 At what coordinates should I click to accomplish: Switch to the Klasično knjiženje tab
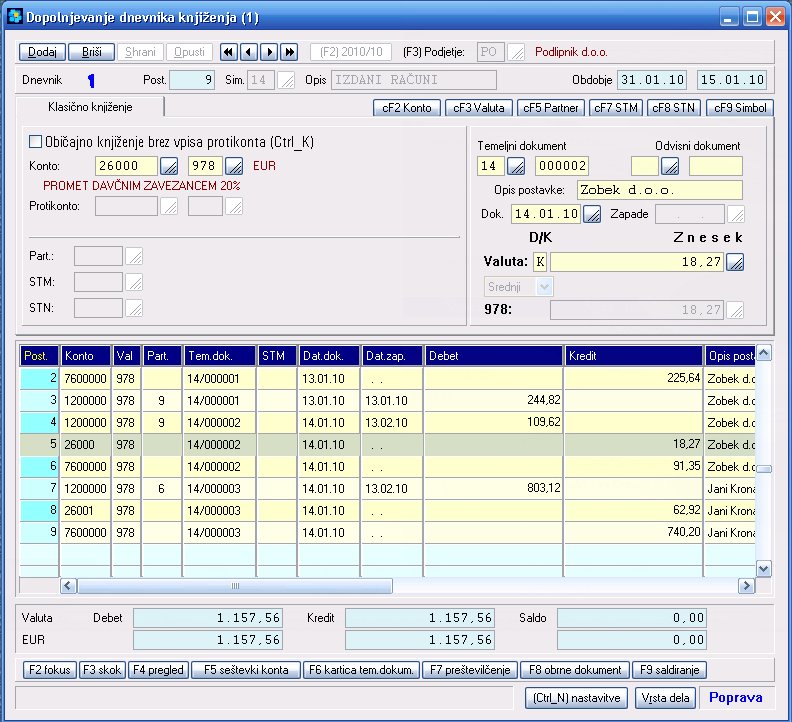(x=90, y=106)
